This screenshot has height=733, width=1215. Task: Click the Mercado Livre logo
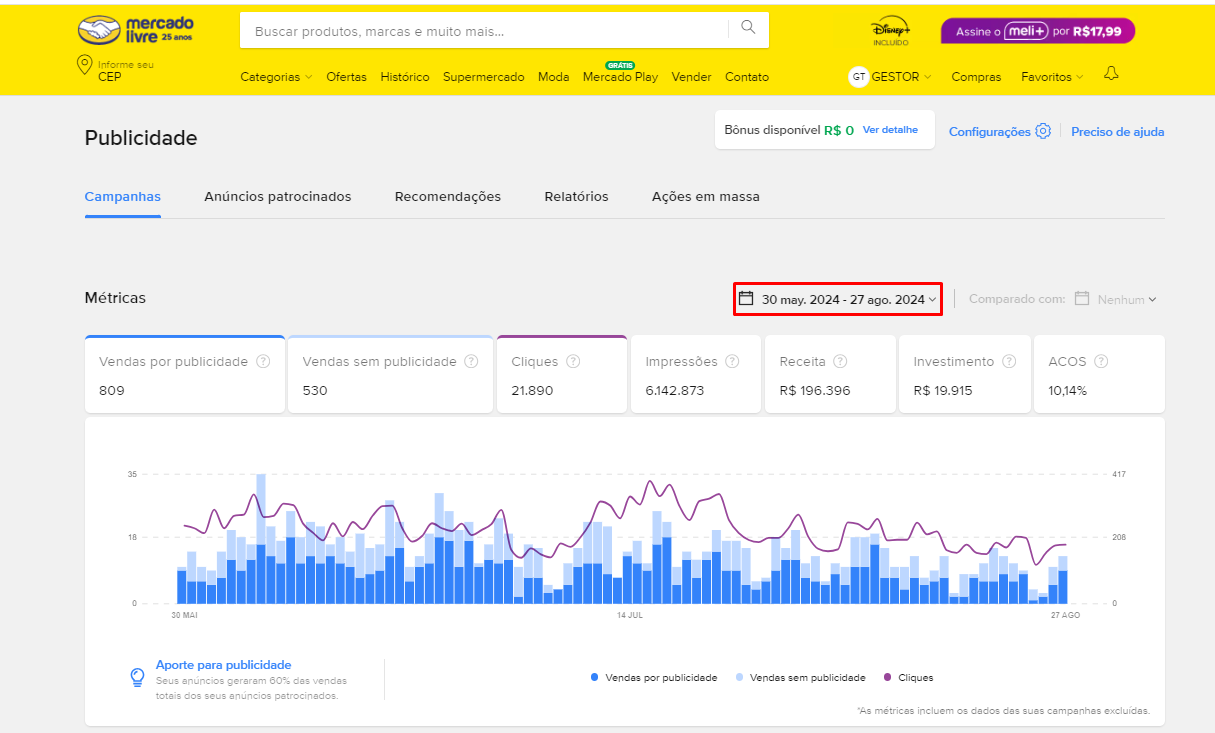coord(136,30)
